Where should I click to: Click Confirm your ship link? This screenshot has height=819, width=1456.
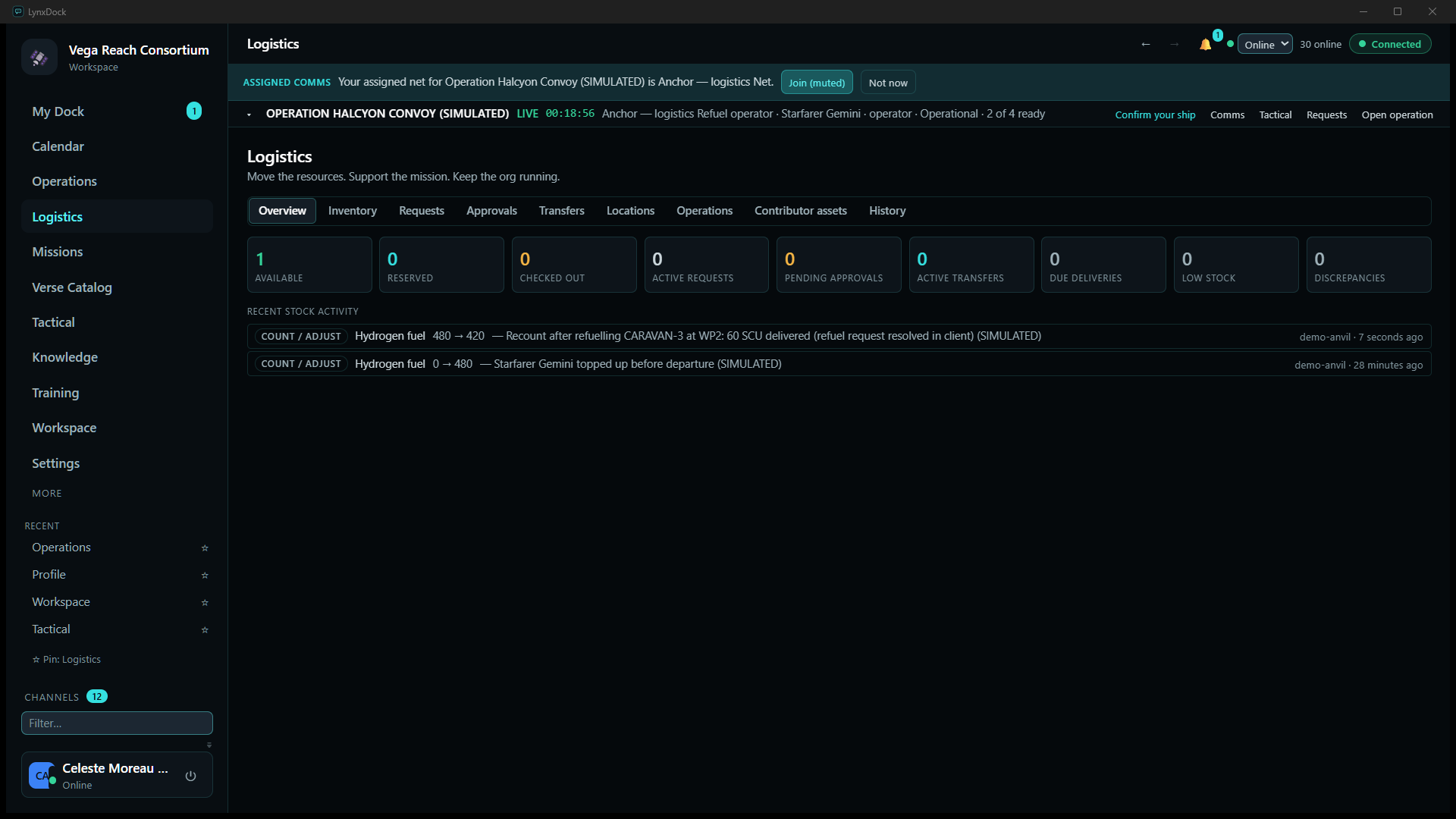[x=1155, y=115]
